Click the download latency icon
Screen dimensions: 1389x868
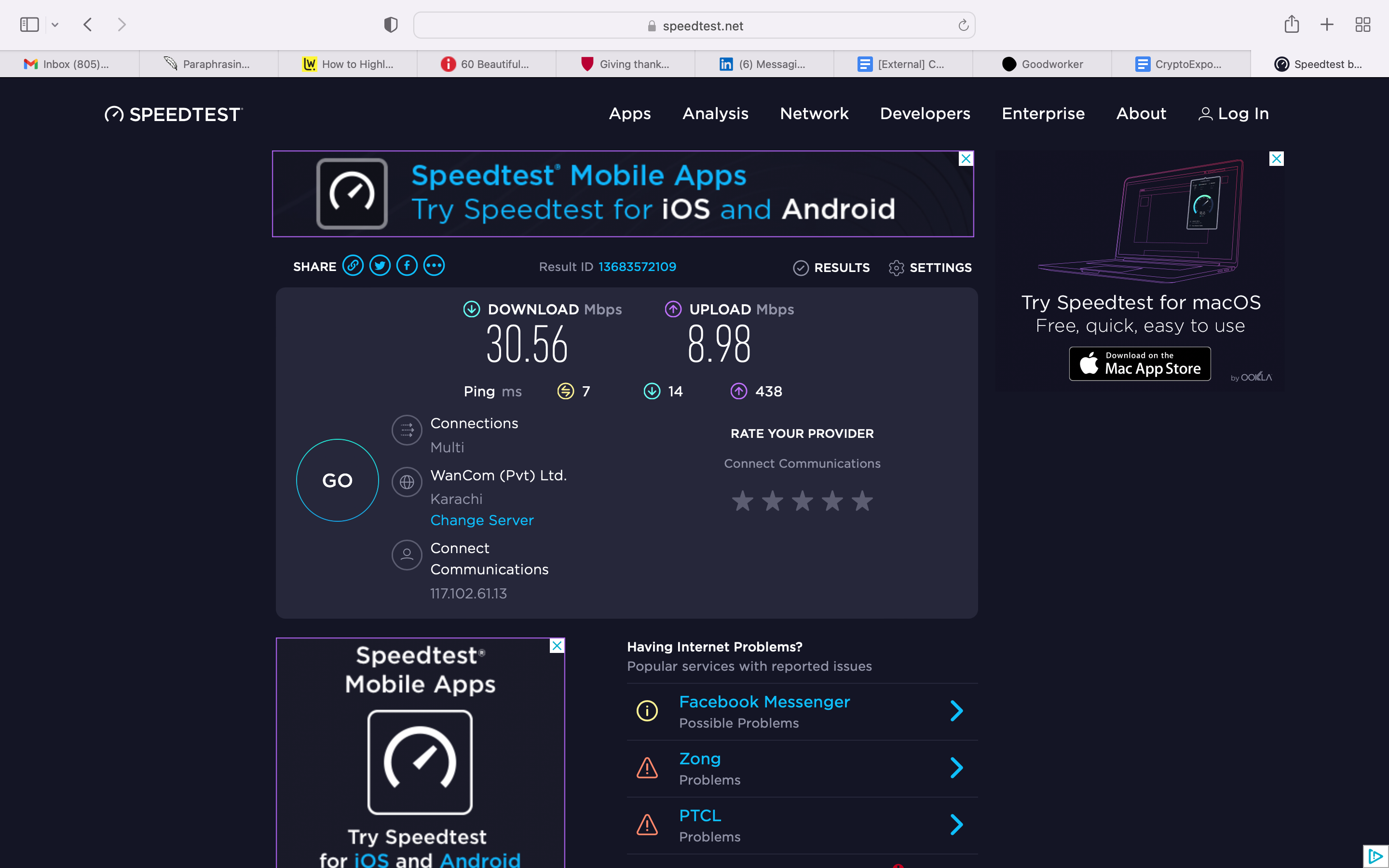click(x=652, y=392)
